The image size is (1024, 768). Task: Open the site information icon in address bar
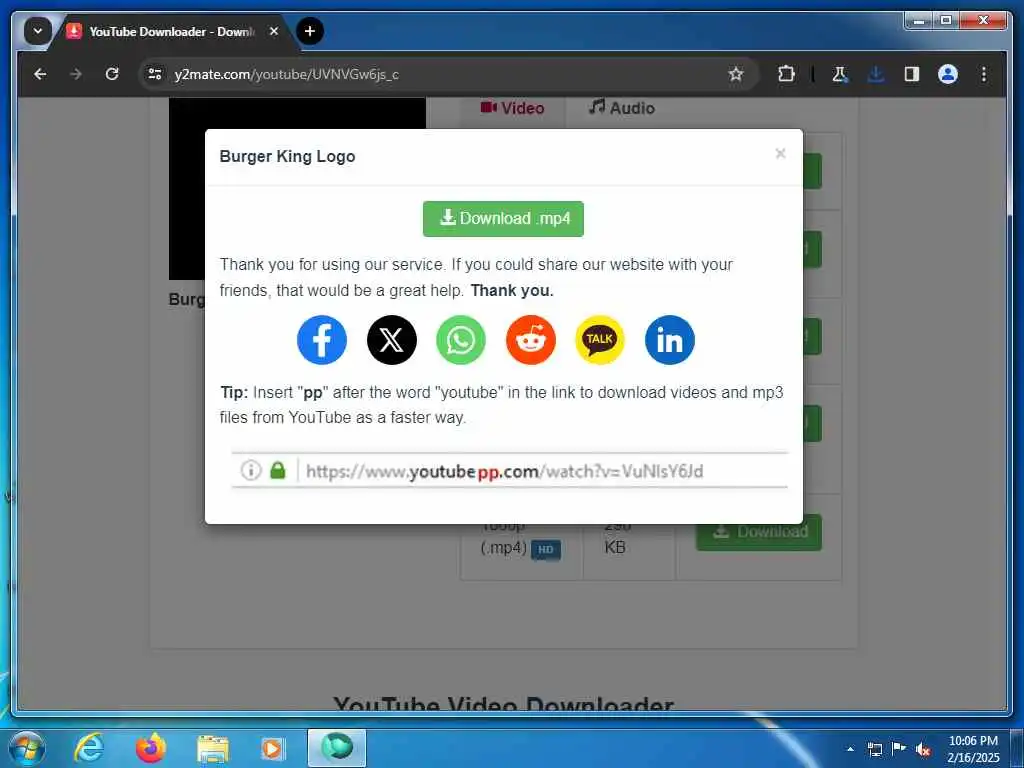(155, 74)
